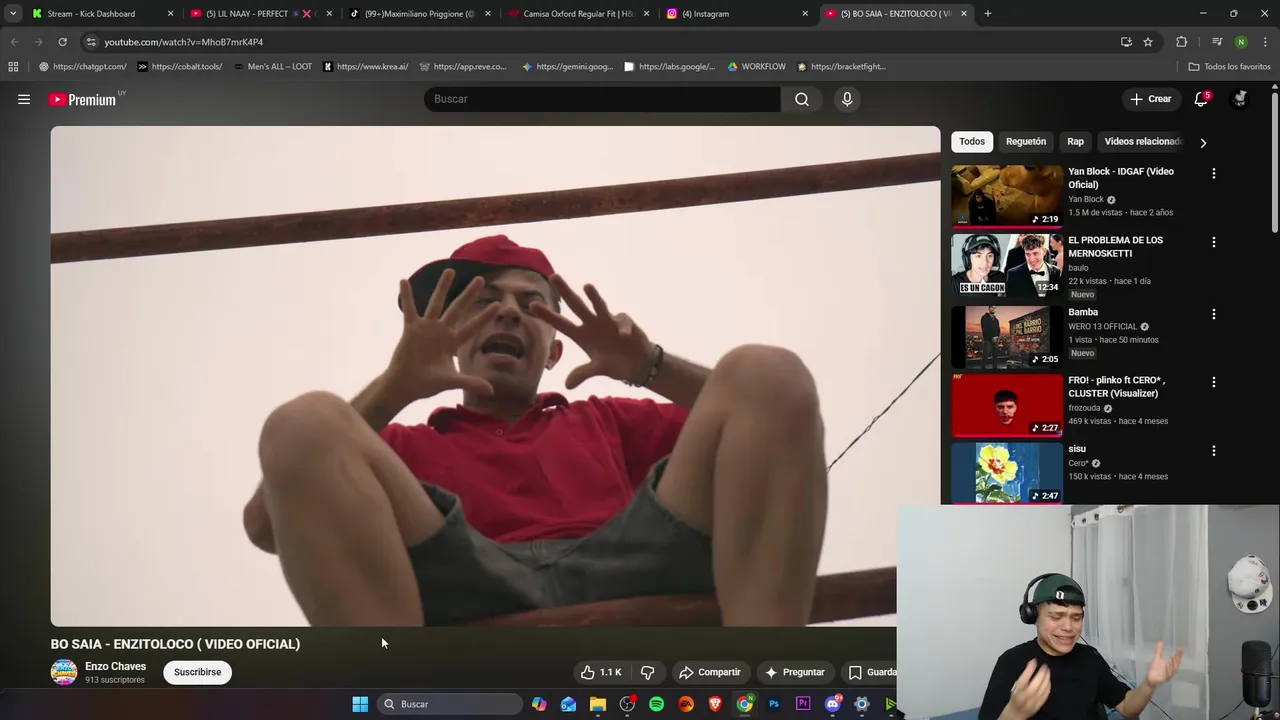Click the Chrome address bar URL

tap(183, 42)
